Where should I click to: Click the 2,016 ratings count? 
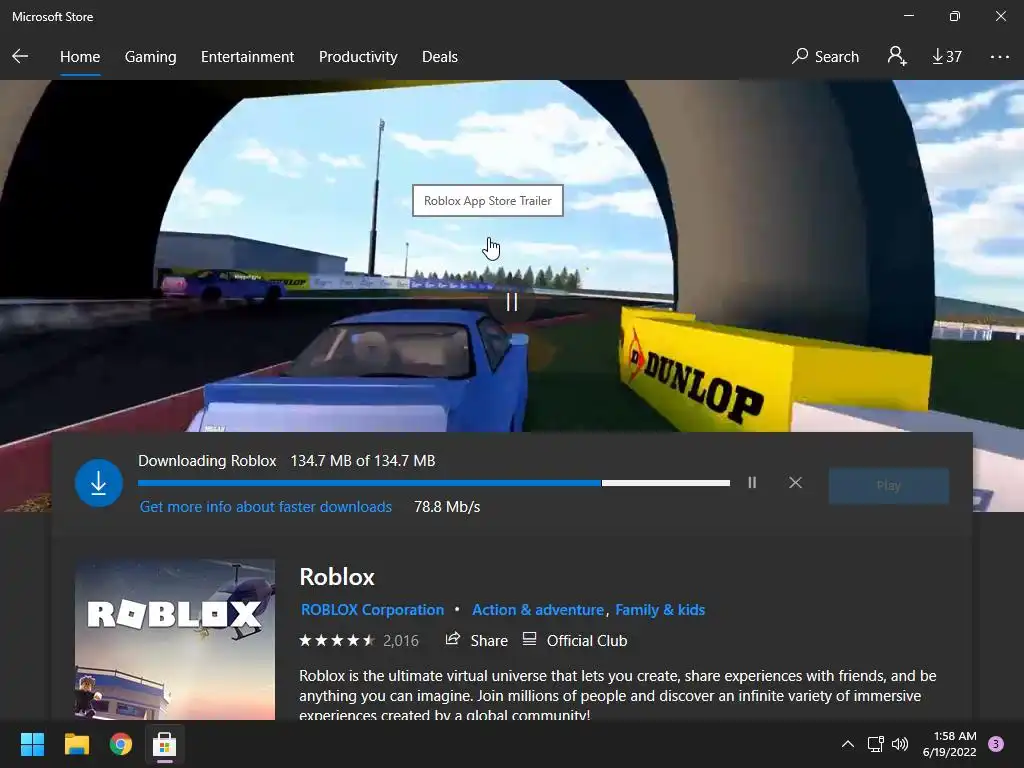(400, 641)
